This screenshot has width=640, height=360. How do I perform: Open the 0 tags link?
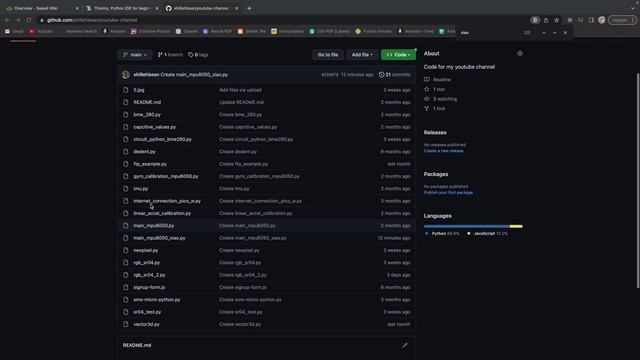tap(198, 55)
